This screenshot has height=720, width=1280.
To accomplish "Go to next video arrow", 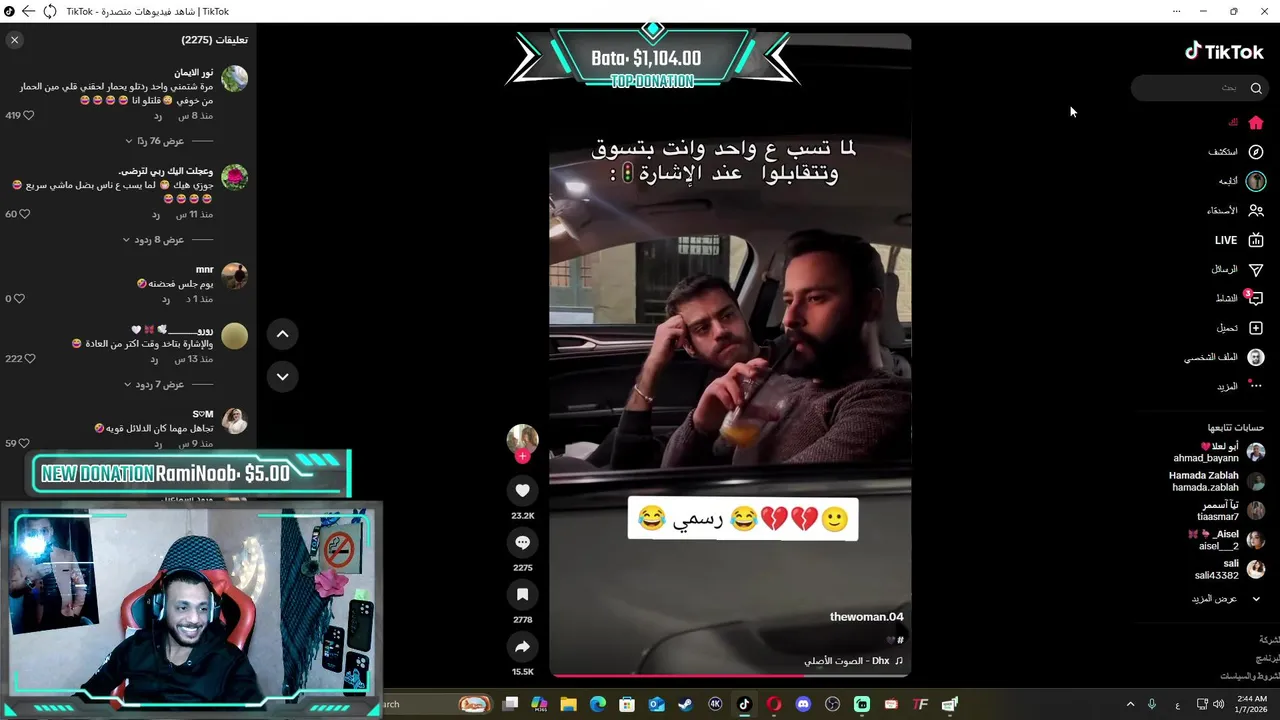I will [282, 377].
